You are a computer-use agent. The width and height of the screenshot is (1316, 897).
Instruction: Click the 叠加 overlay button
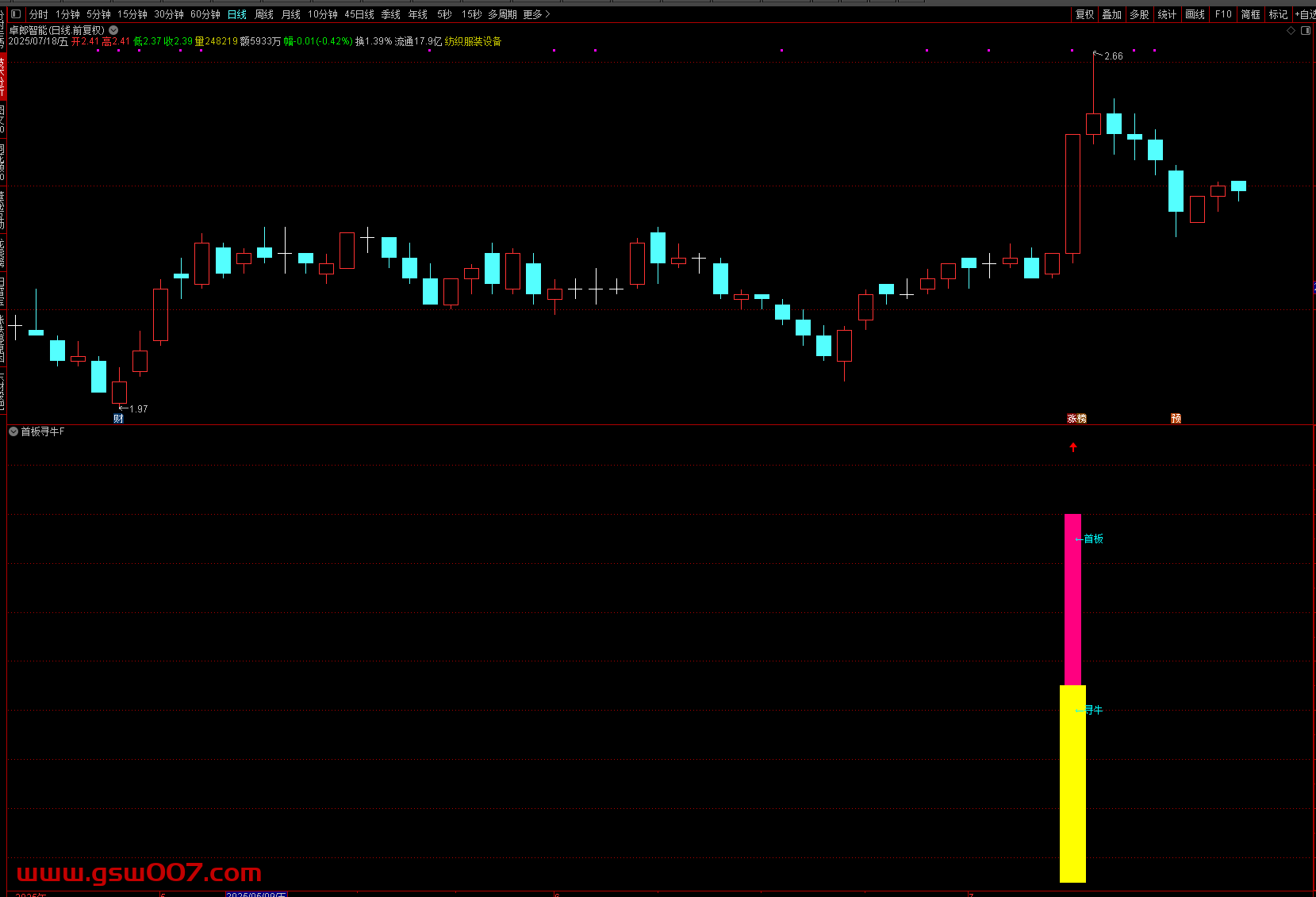tap(1112, 14)
